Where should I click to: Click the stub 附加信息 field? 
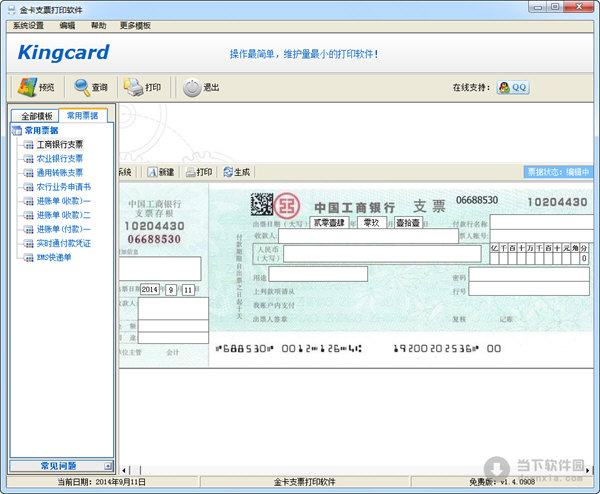pos(160,269)
